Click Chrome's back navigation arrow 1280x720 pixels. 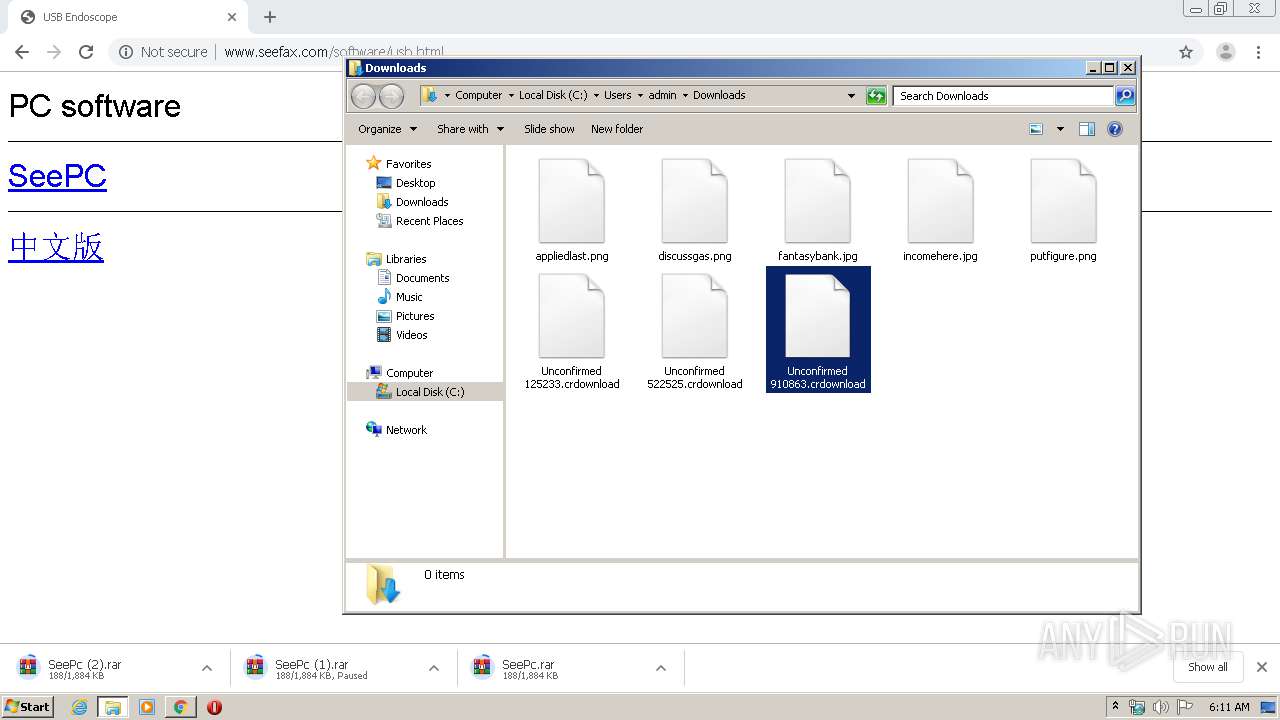22,52
